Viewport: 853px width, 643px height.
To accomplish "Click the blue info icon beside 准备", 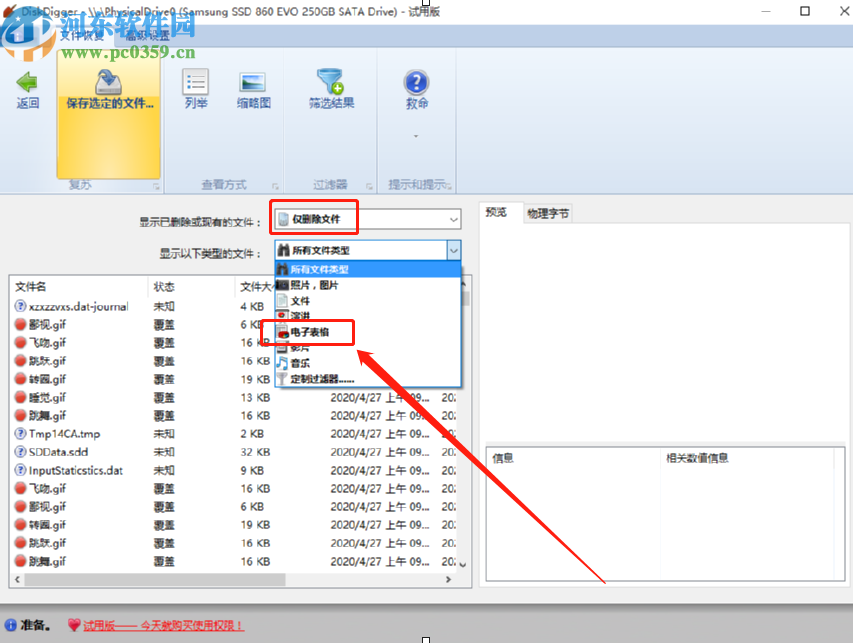I will click(x=10, y=626).
